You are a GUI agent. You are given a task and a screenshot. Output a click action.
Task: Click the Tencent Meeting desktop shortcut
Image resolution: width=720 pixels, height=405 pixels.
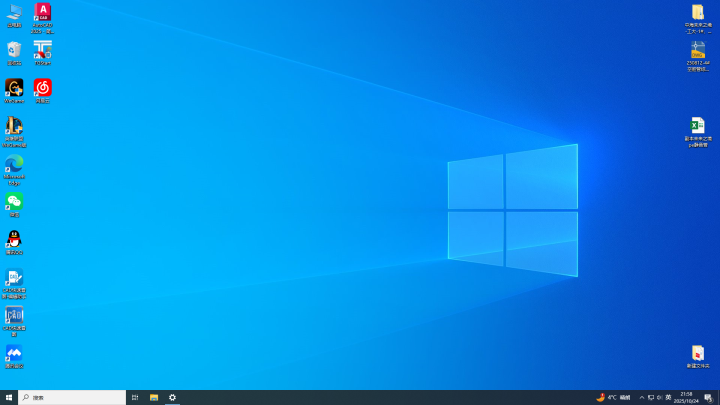tap(14, 356)
